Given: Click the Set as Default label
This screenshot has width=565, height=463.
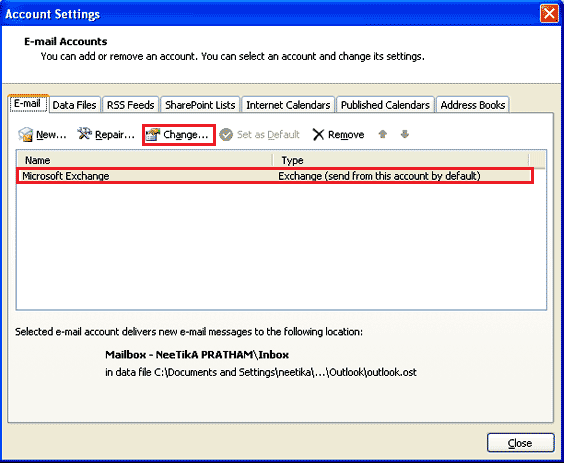Looking at the screenshot, I should [x=268, y=135].
